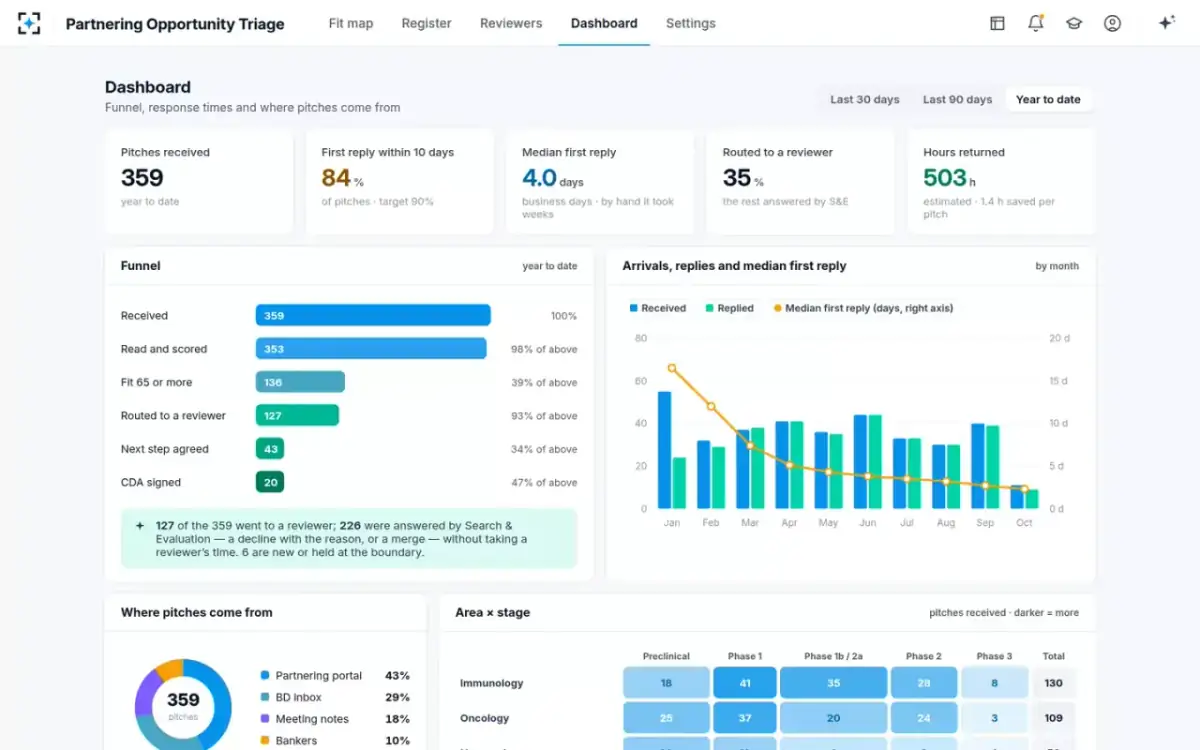Toggle Median first reply legend series
This screenshot has height=750, width=1200.
863,308
